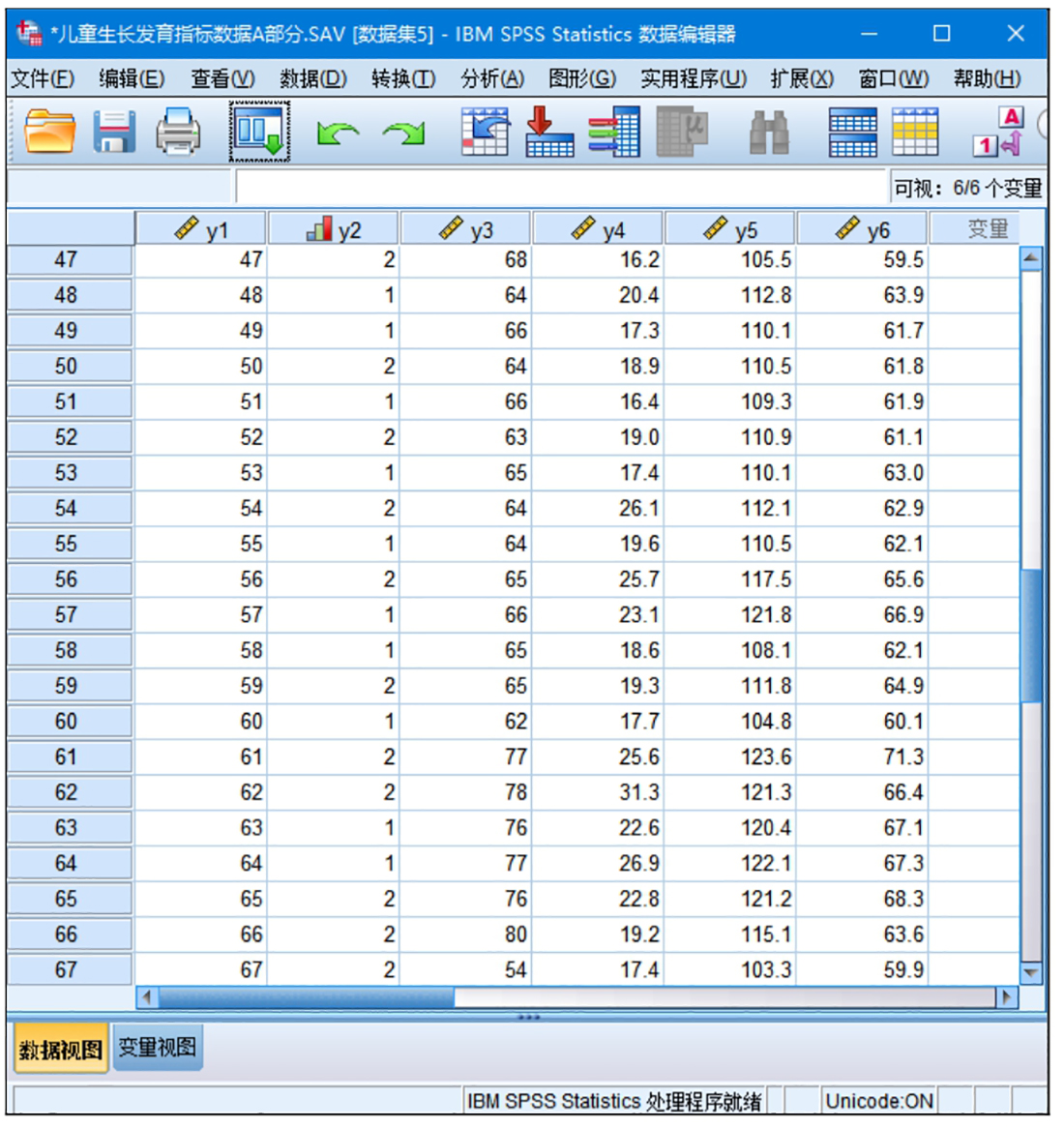Click the Go to case icon
This screenshot has height=1127, width=1064.
[x=485, y=132]
